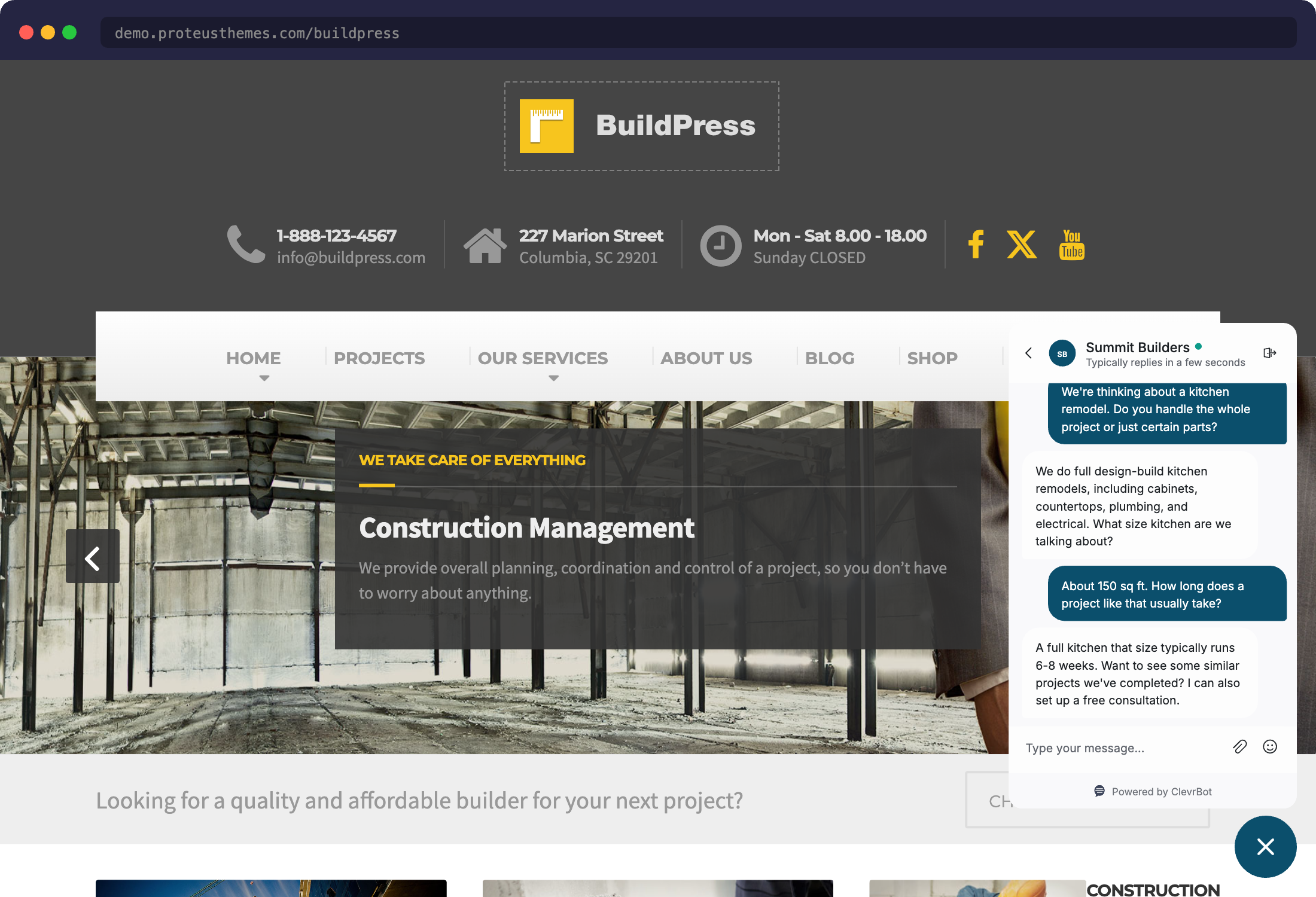Click the clock opening-hours icon
Image resolution: width=1316 pixels, height=897 pixels.
(x=721, y=245)
